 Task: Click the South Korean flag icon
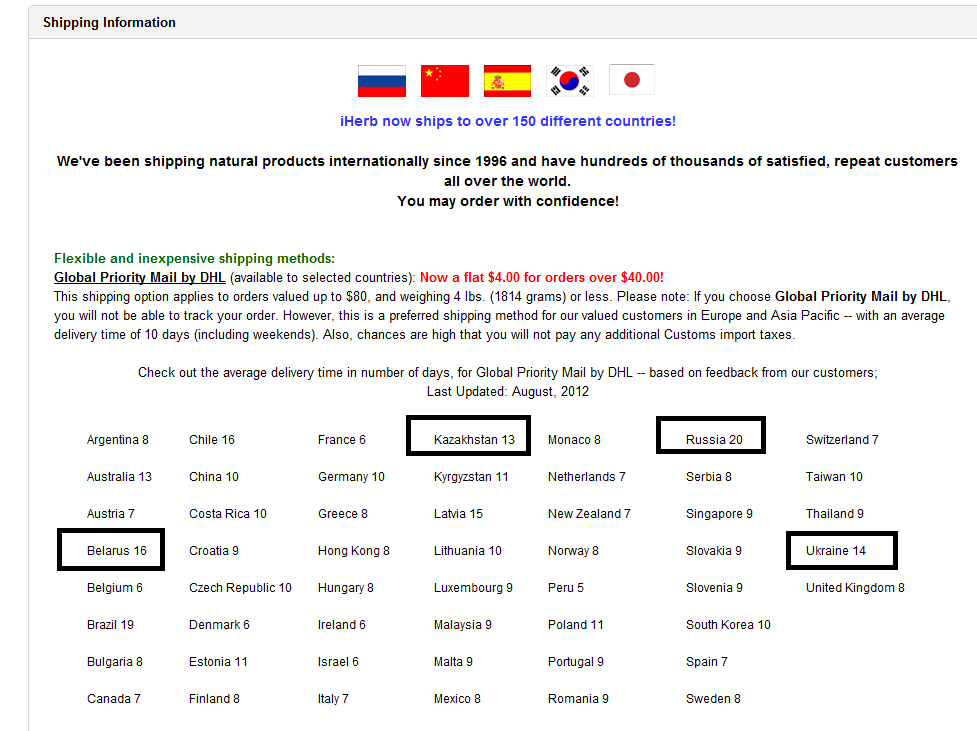pos(570,81)
